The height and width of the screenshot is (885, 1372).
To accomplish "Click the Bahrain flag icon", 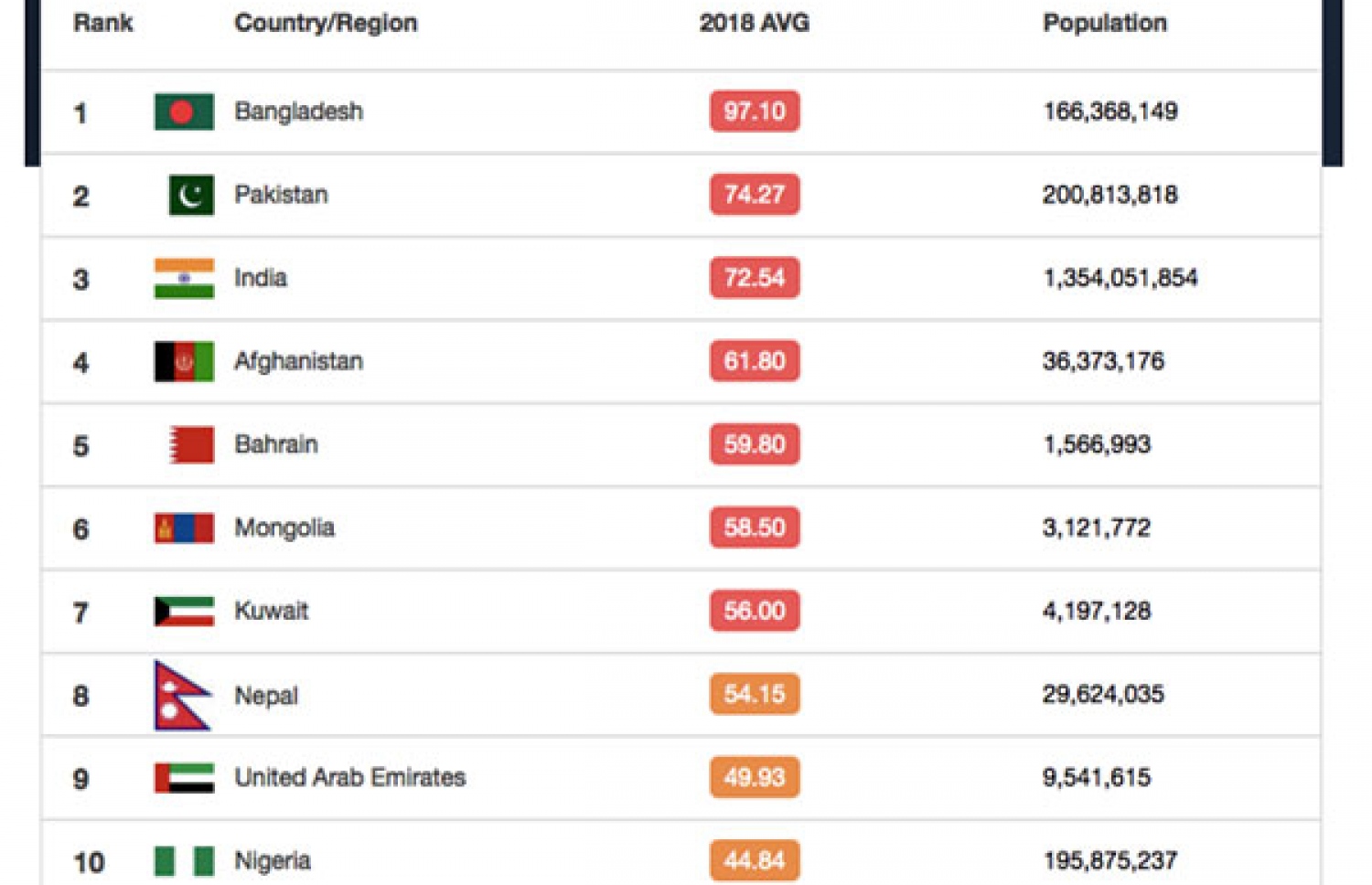I will [x=191, y=445].
